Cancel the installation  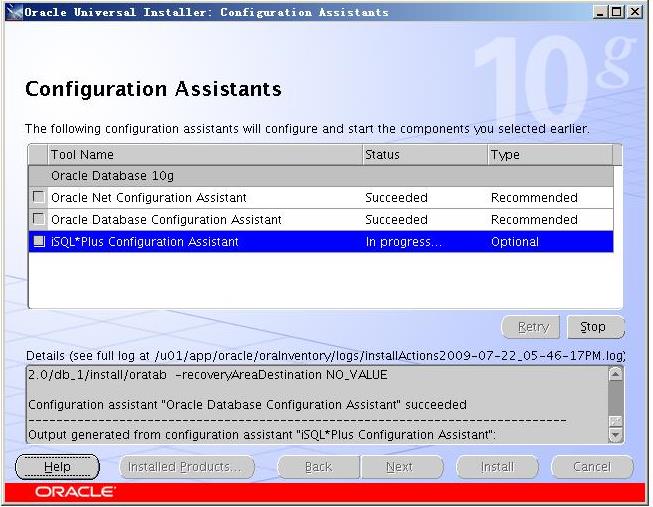[592, 467]
